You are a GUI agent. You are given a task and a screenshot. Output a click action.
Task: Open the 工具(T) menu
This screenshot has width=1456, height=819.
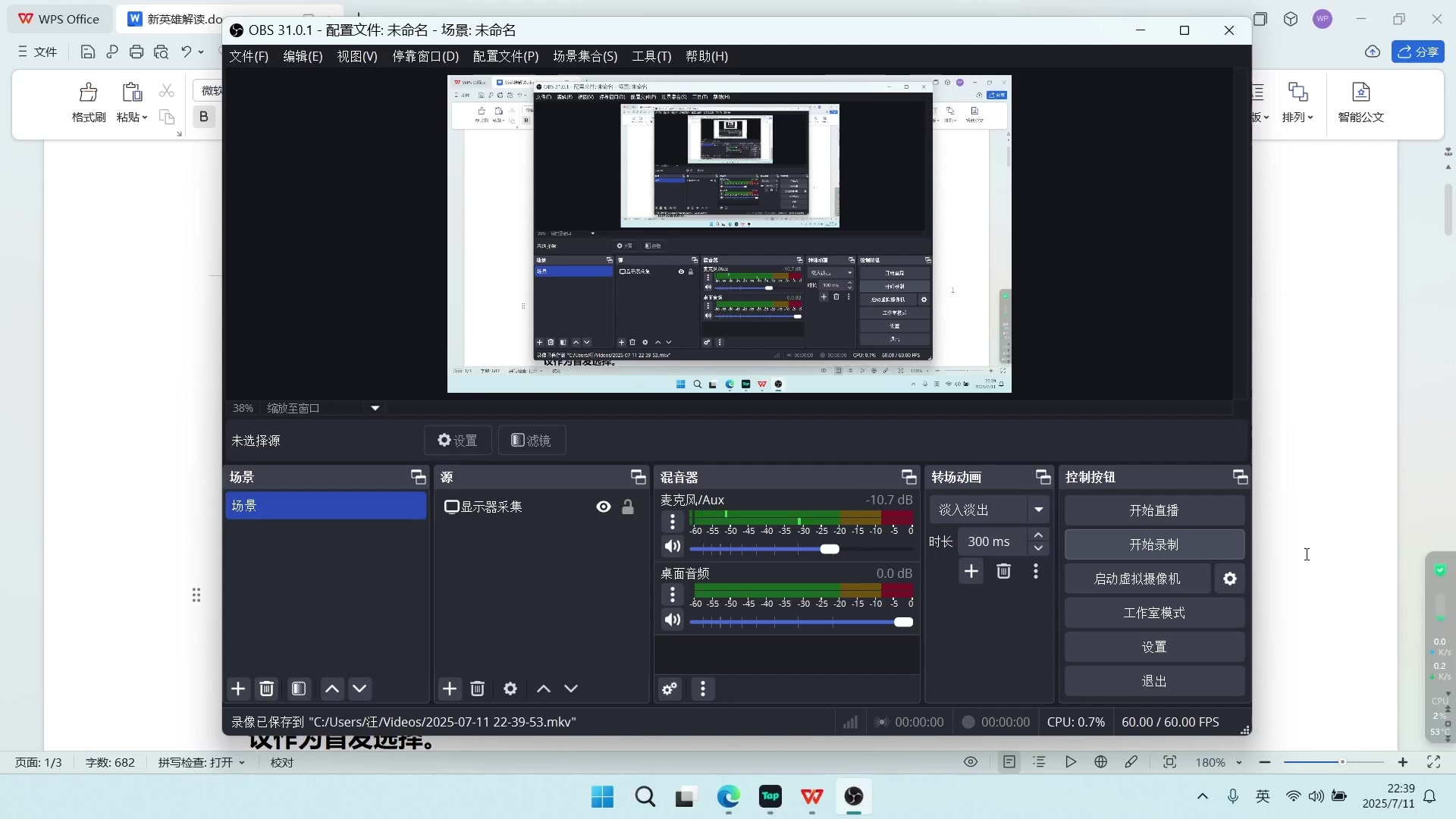651,56
